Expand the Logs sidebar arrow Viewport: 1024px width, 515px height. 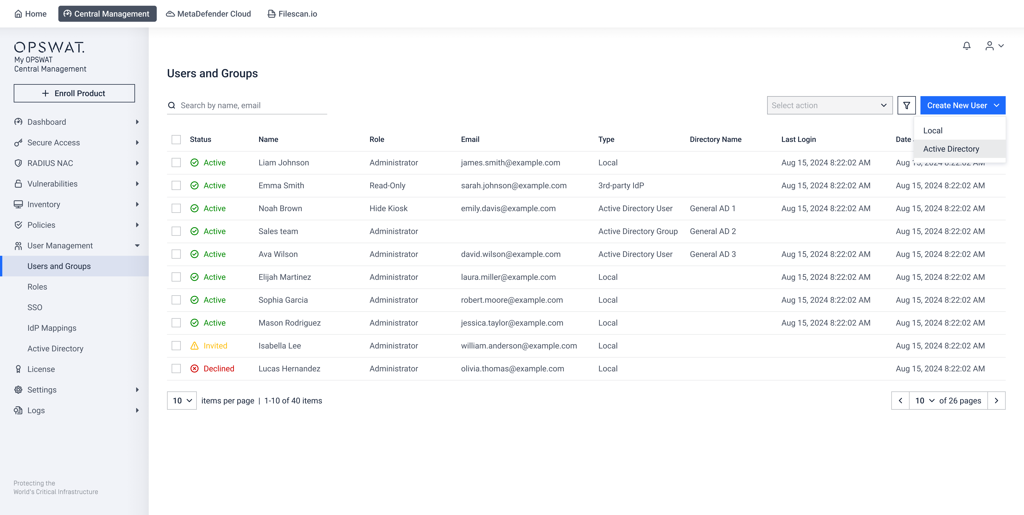[137, 411]
